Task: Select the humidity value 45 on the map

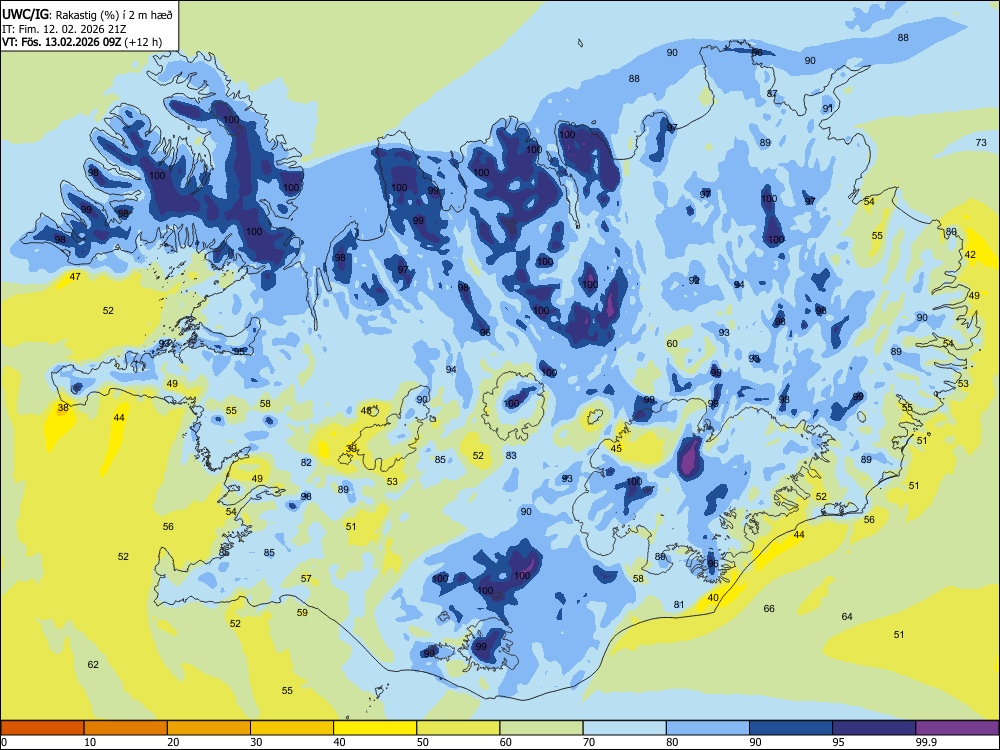Action: pyautogui.click(x=616, y=449)
